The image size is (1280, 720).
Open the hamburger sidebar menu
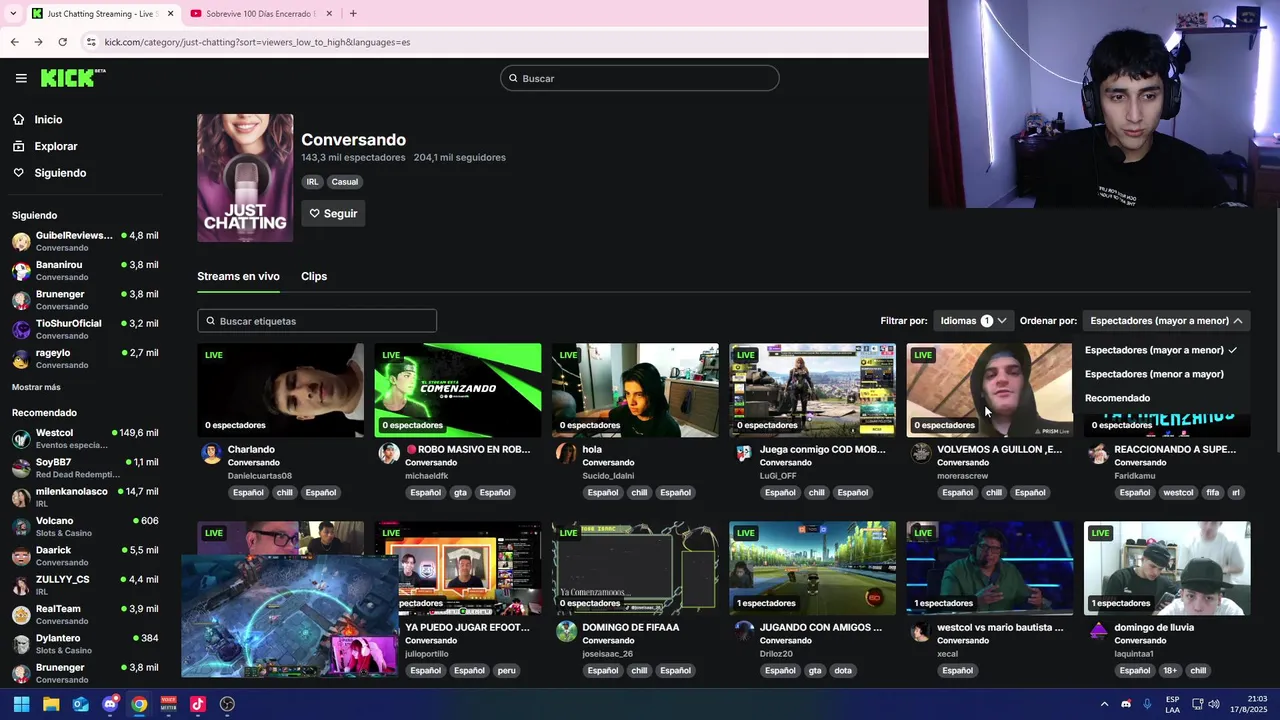pyautogui.click(x=21, y=78)
